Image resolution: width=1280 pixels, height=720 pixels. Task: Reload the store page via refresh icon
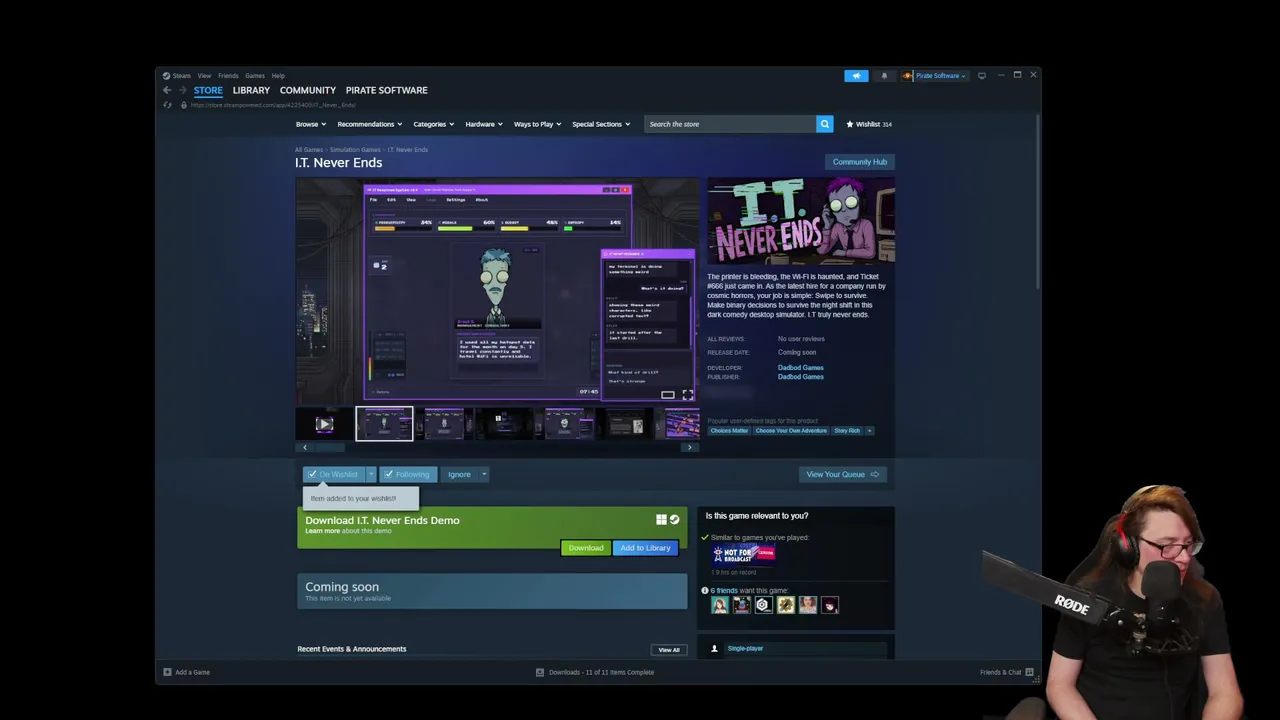pos(167,105)
